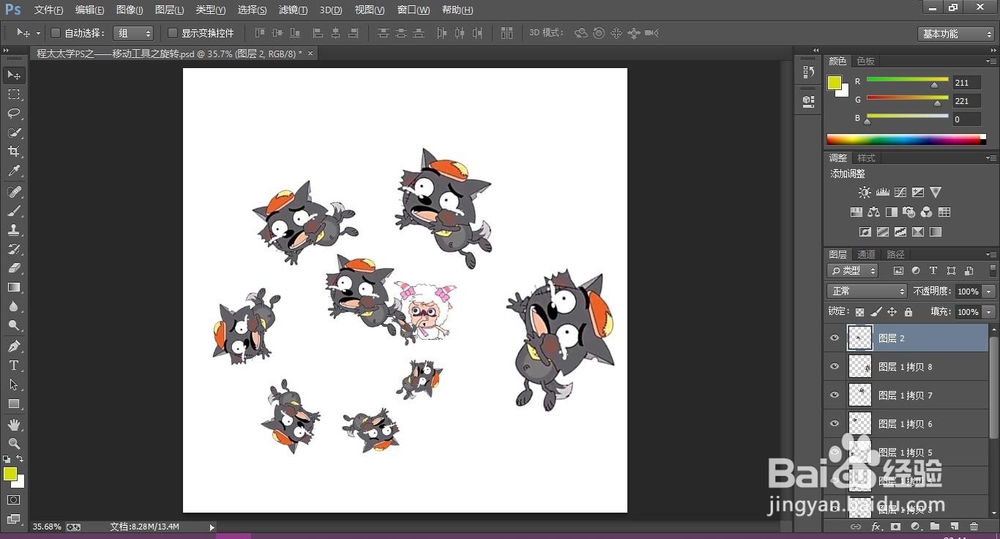Select the Horizontal Type tool
The image size is (1000, 539).
pyautogui.click(x=13, y=365)
